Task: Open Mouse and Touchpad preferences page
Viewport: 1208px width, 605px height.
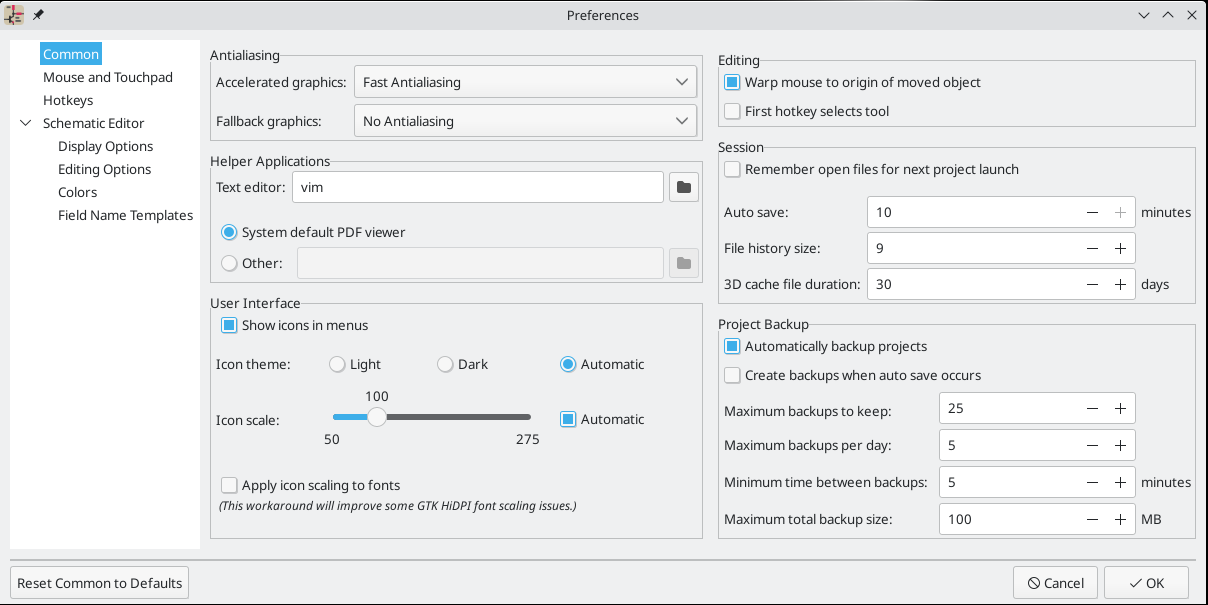Action: pyautogui.click(x=108, y=77)
